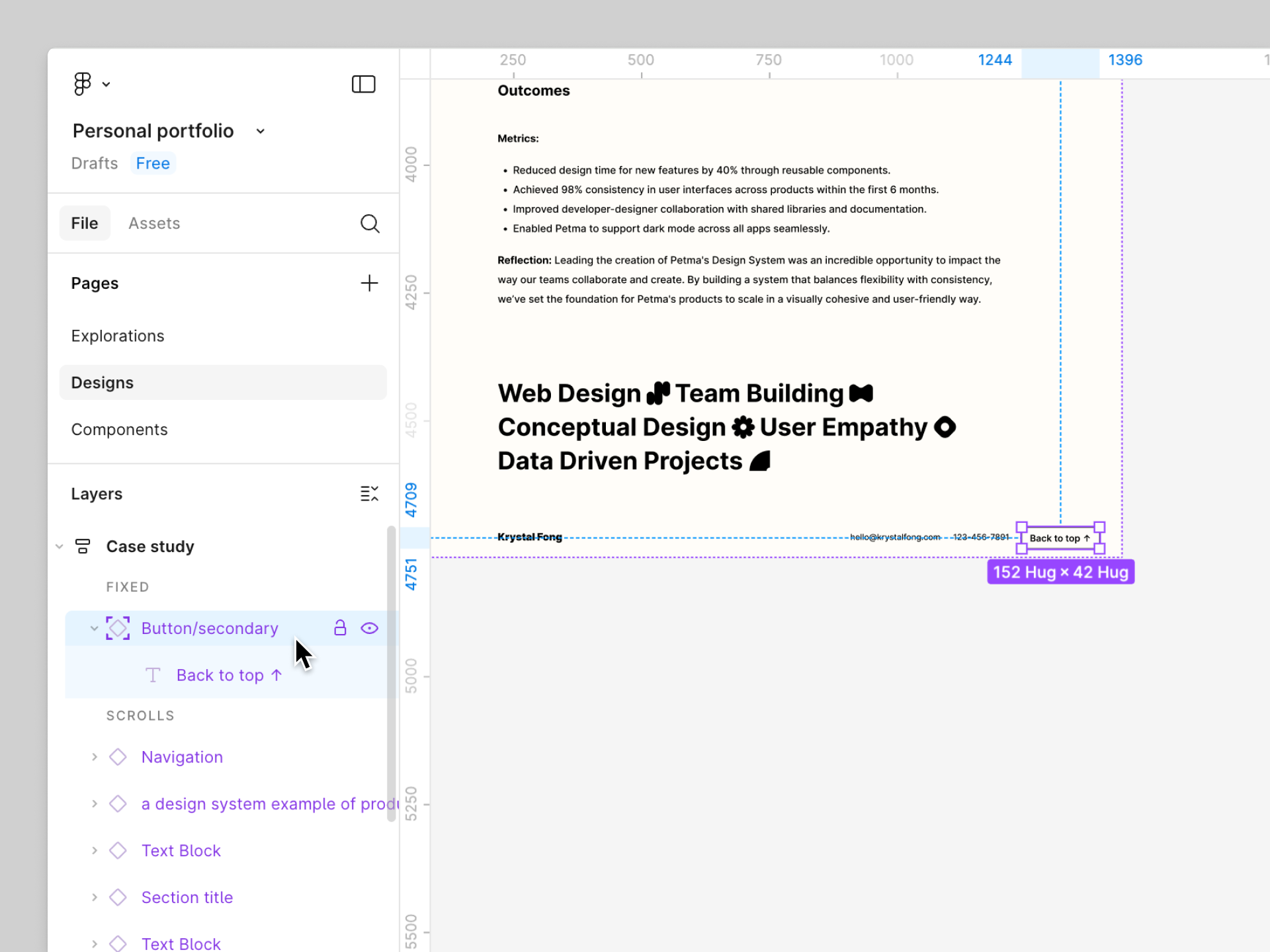Viewport: 1270px width, 952px height.
Task: Click the text layer T icon
Action: coord(153,675)
